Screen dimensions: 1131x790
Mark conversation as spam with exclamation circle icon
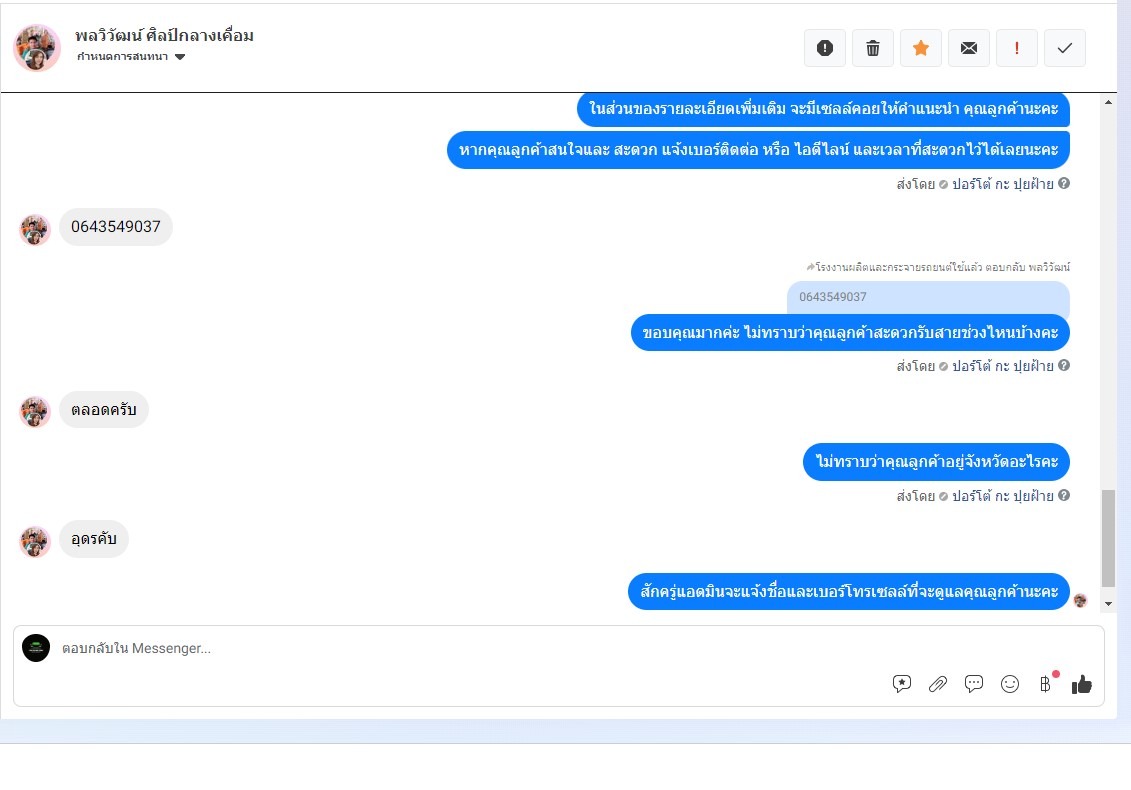pos(824,48)
